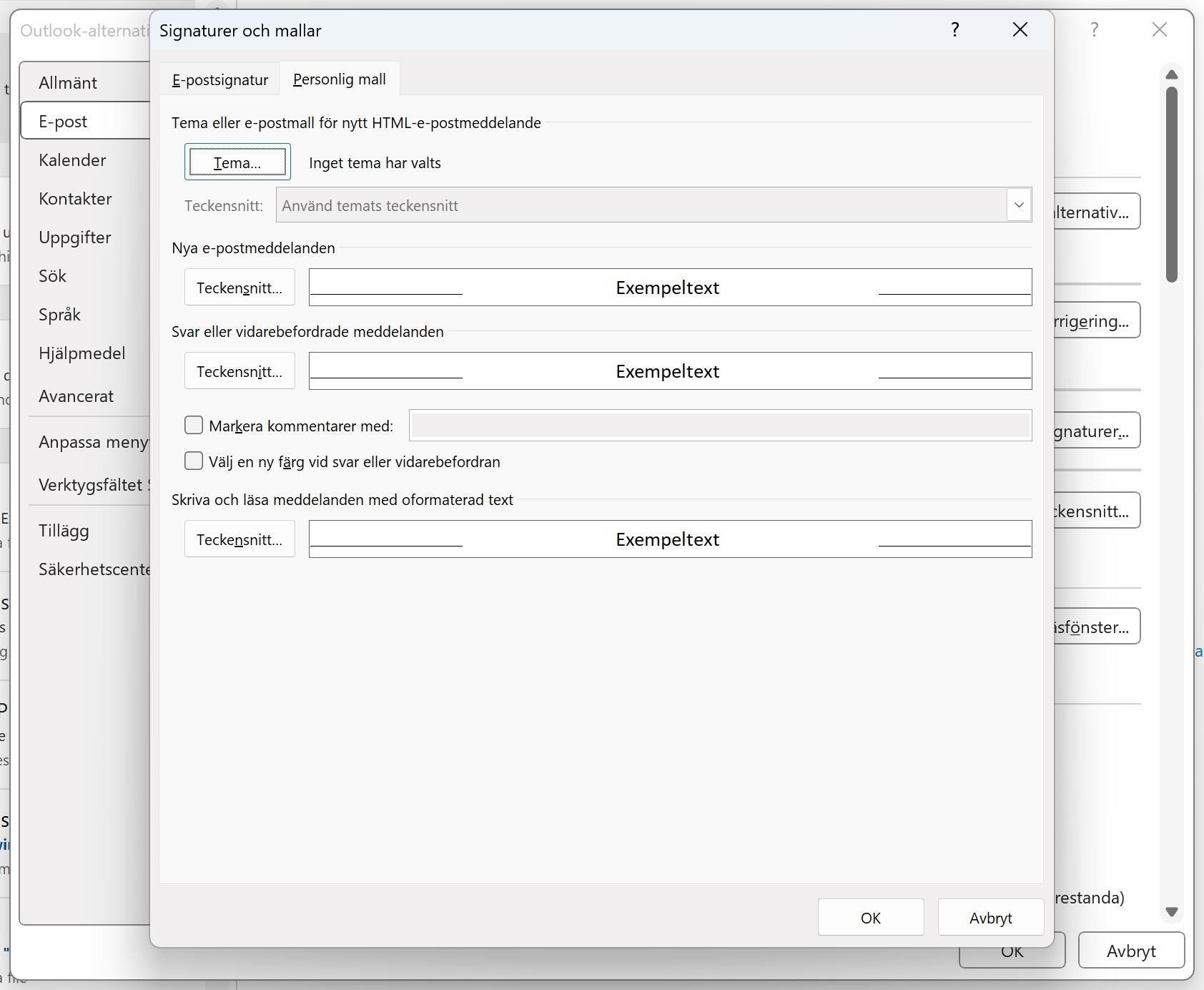This screenshot has width=1204, height=990.
Task: Click the scrollbar down arrow
Action: 1170,911
